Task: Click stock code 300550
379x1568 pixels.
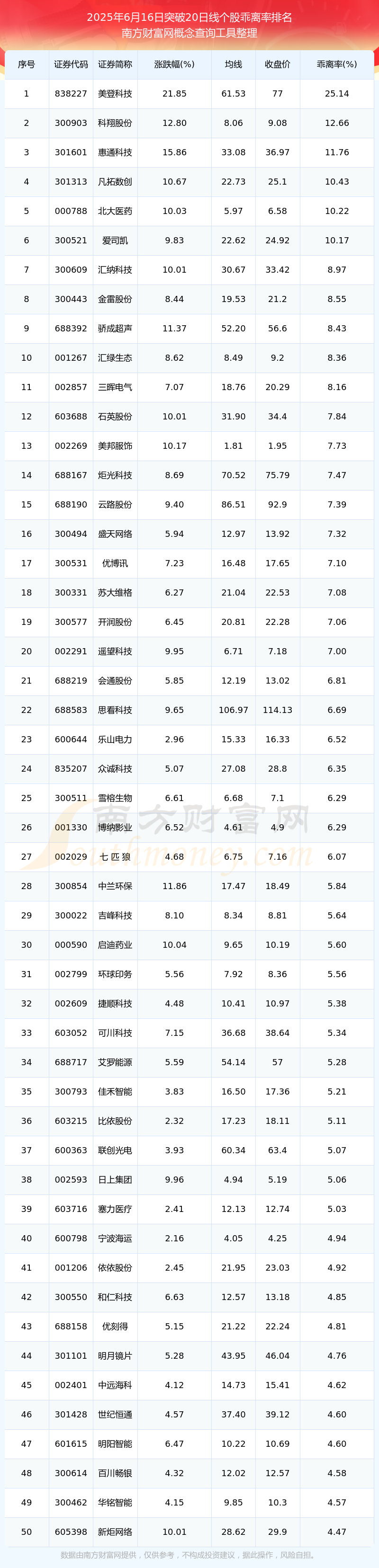Action: point(71,1297)
